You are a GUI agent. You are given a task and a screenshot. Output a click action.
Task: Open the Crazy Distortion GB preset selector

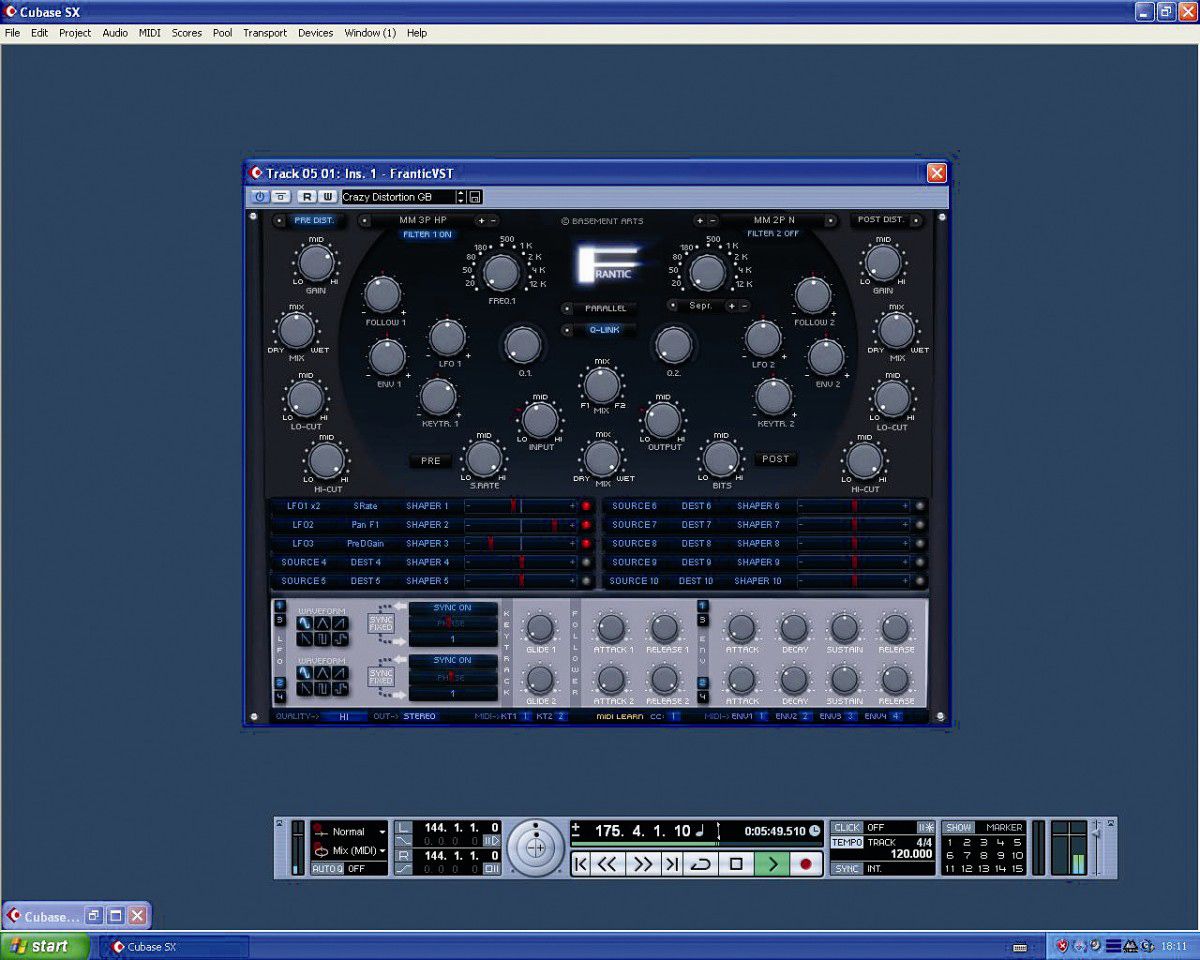coord(403,197)
